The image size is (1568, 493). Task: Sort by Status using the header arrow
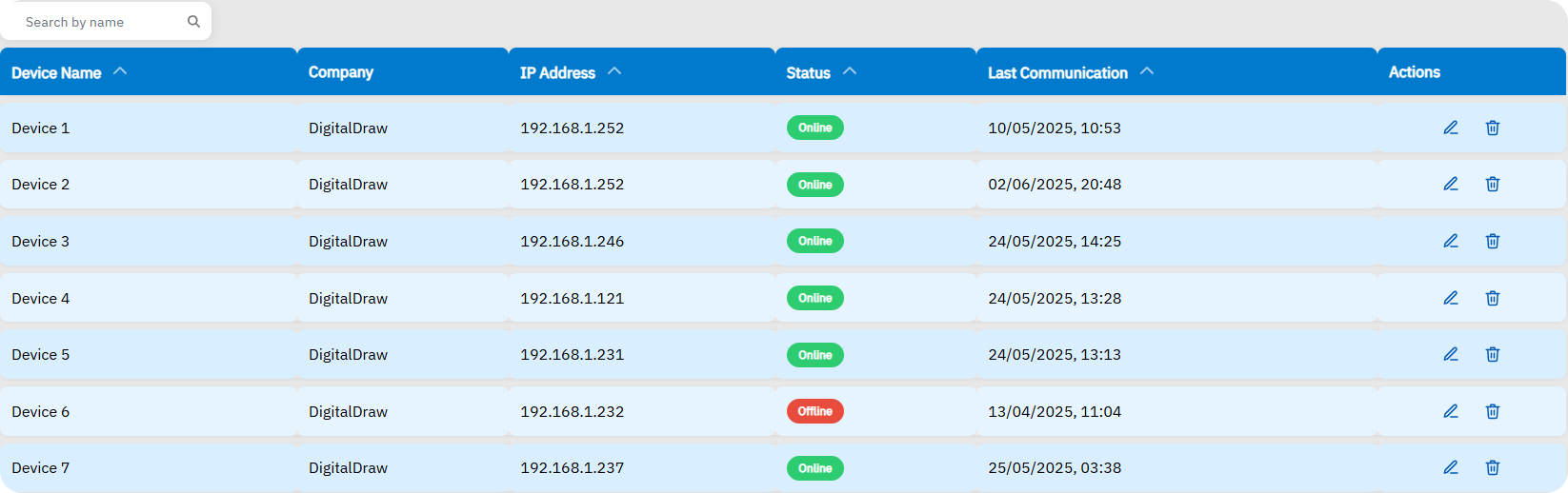(x=850, y=71)
